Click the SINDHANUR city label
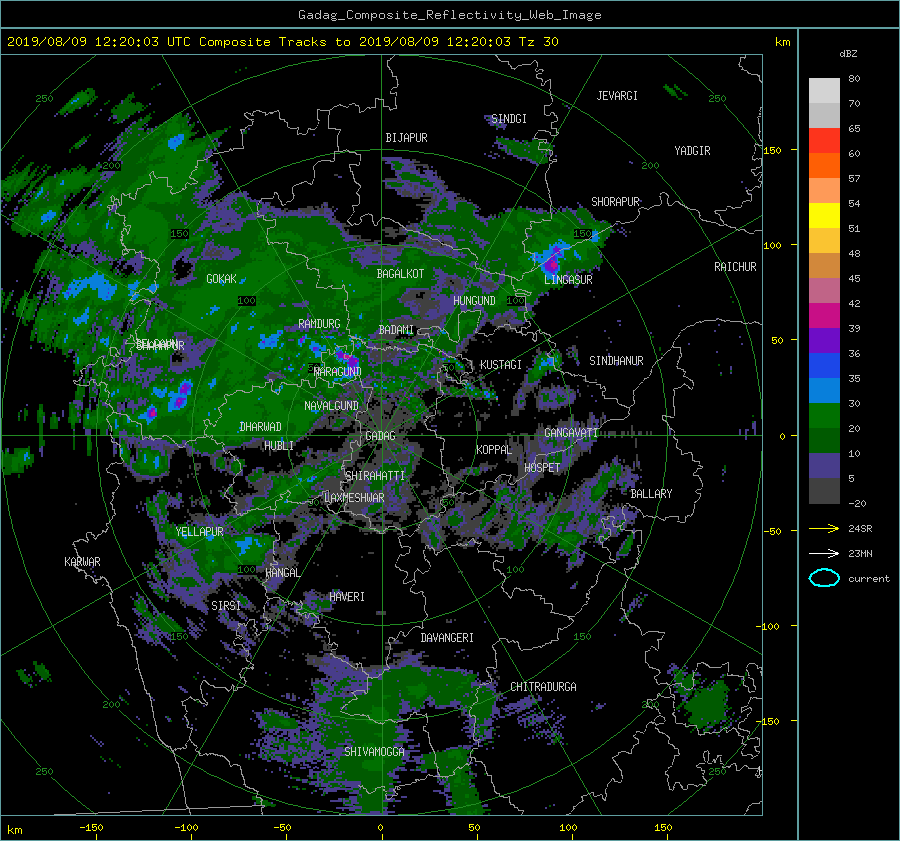The height and width of the screenshot is (841, 900). (x=616, y=361)
